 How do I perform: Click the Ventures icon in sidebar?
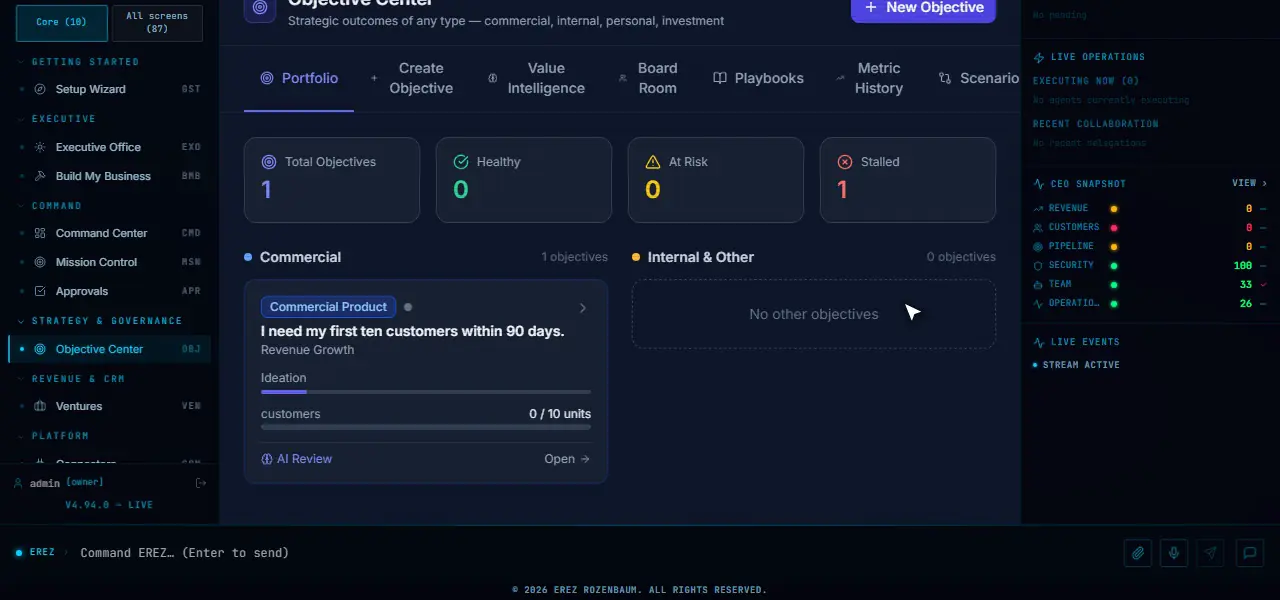click(40, 406)
